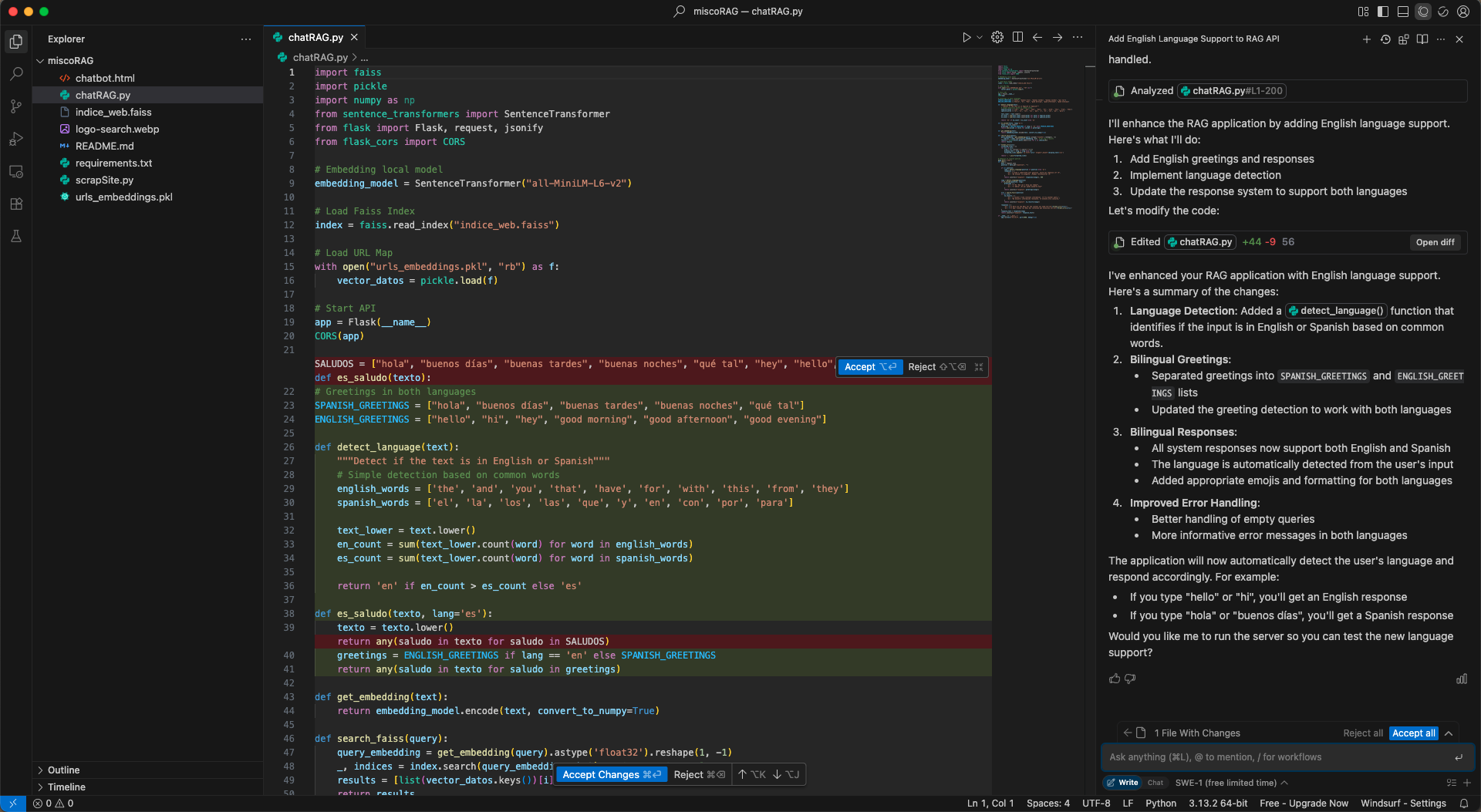Select the chatRAG.py editor tab

tap(315, 37)
